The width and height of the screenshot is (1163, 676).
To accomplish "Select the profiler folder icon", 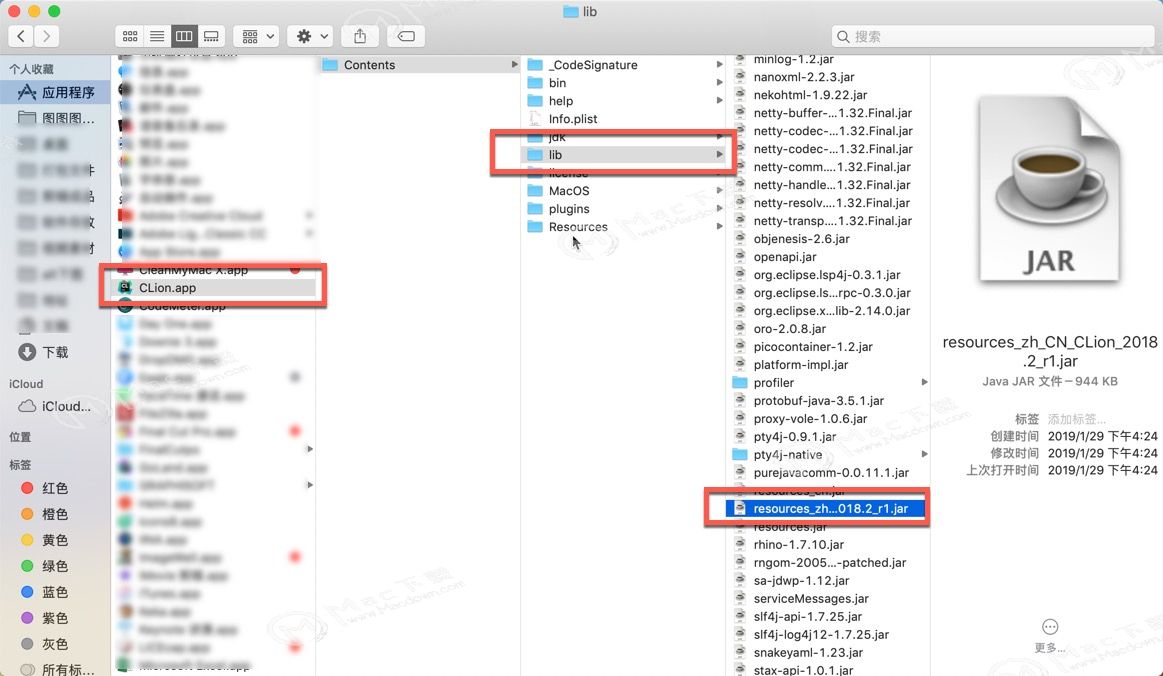I will click(739, 382).
